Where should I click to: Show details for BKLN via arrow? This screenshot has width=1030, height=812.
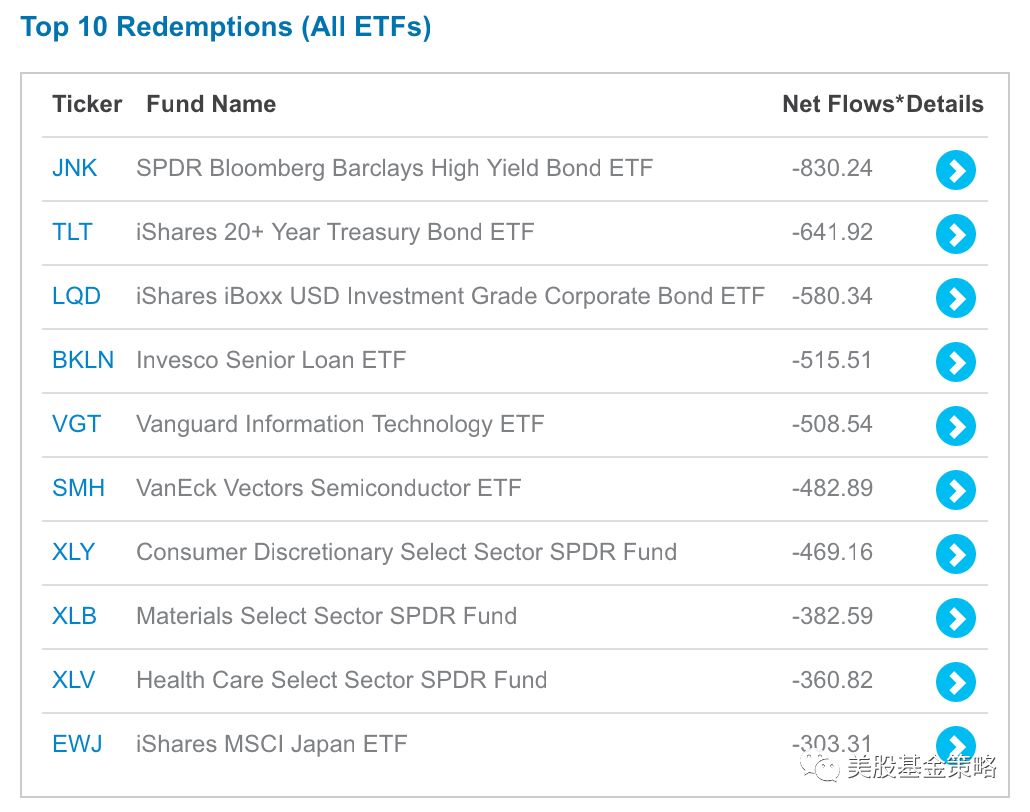click(955, 362)
